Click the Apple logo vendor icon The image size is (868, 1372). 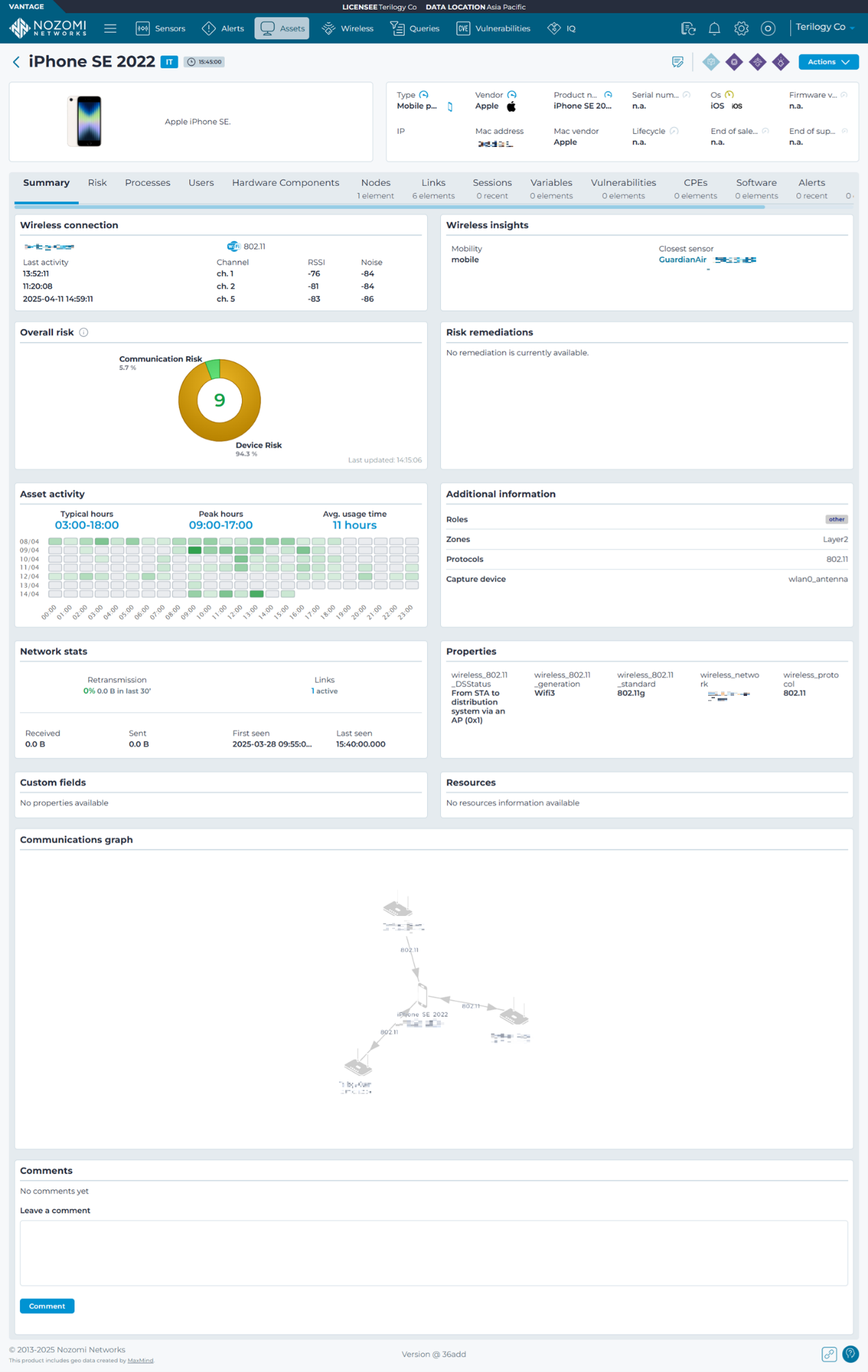coord(511,107)
